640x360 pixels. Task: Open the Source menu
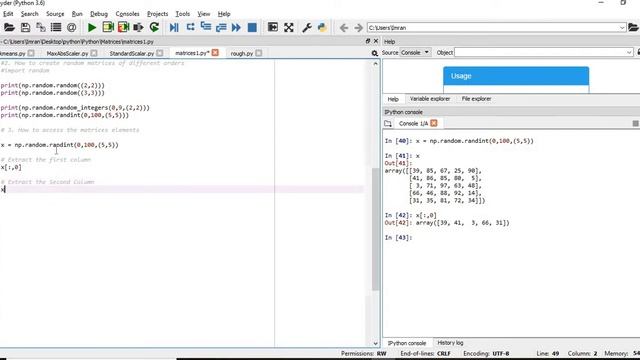pyautogui.click(x=55, y=14)
